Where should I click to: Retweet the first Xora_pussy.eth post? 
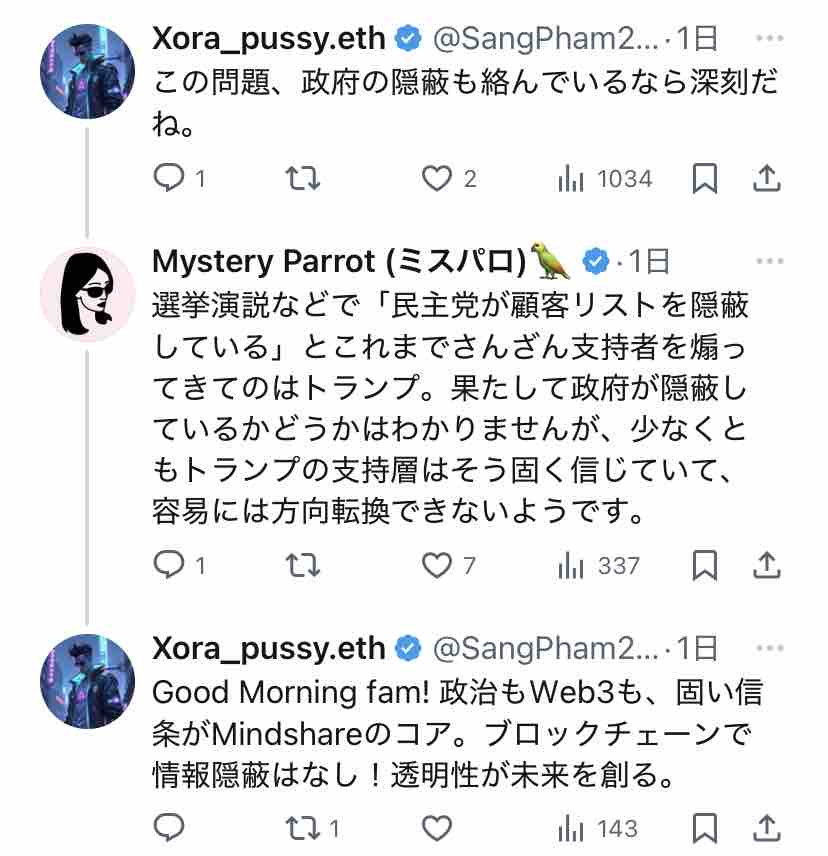302,179
